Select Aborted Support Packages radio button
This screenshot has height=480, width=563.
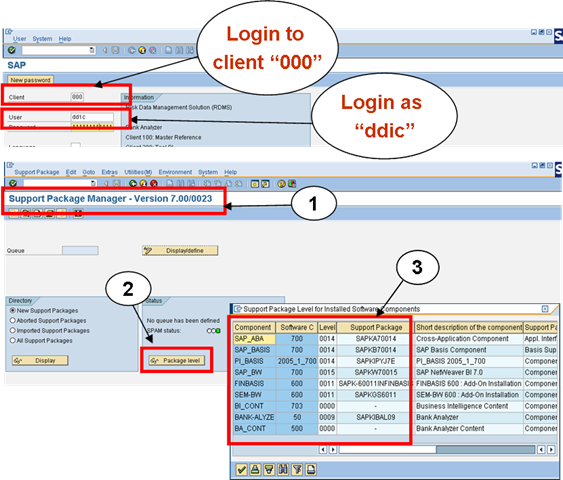point(13,320)
